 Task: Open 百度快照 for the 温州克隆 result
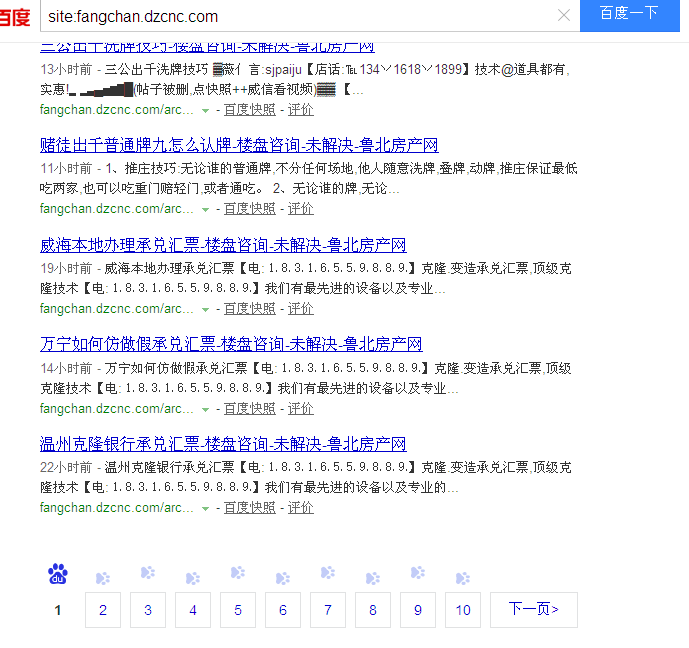[x=250, y=508]
